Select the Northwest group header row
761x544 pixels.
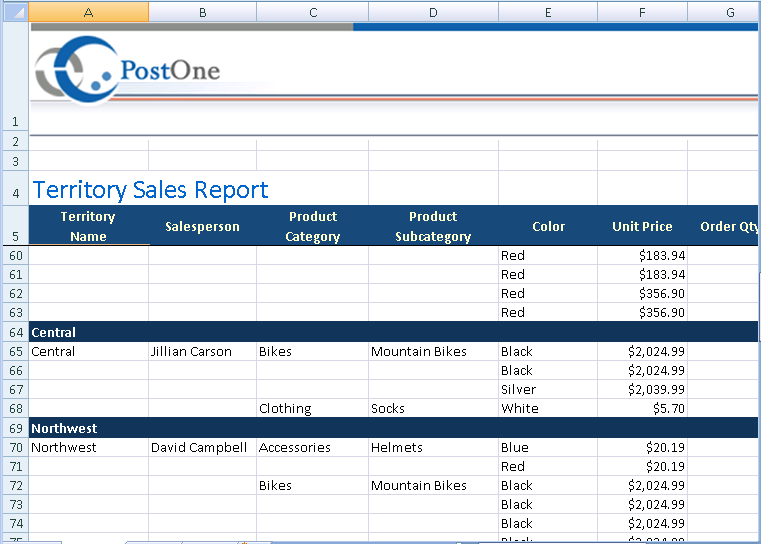coord(393,428)
